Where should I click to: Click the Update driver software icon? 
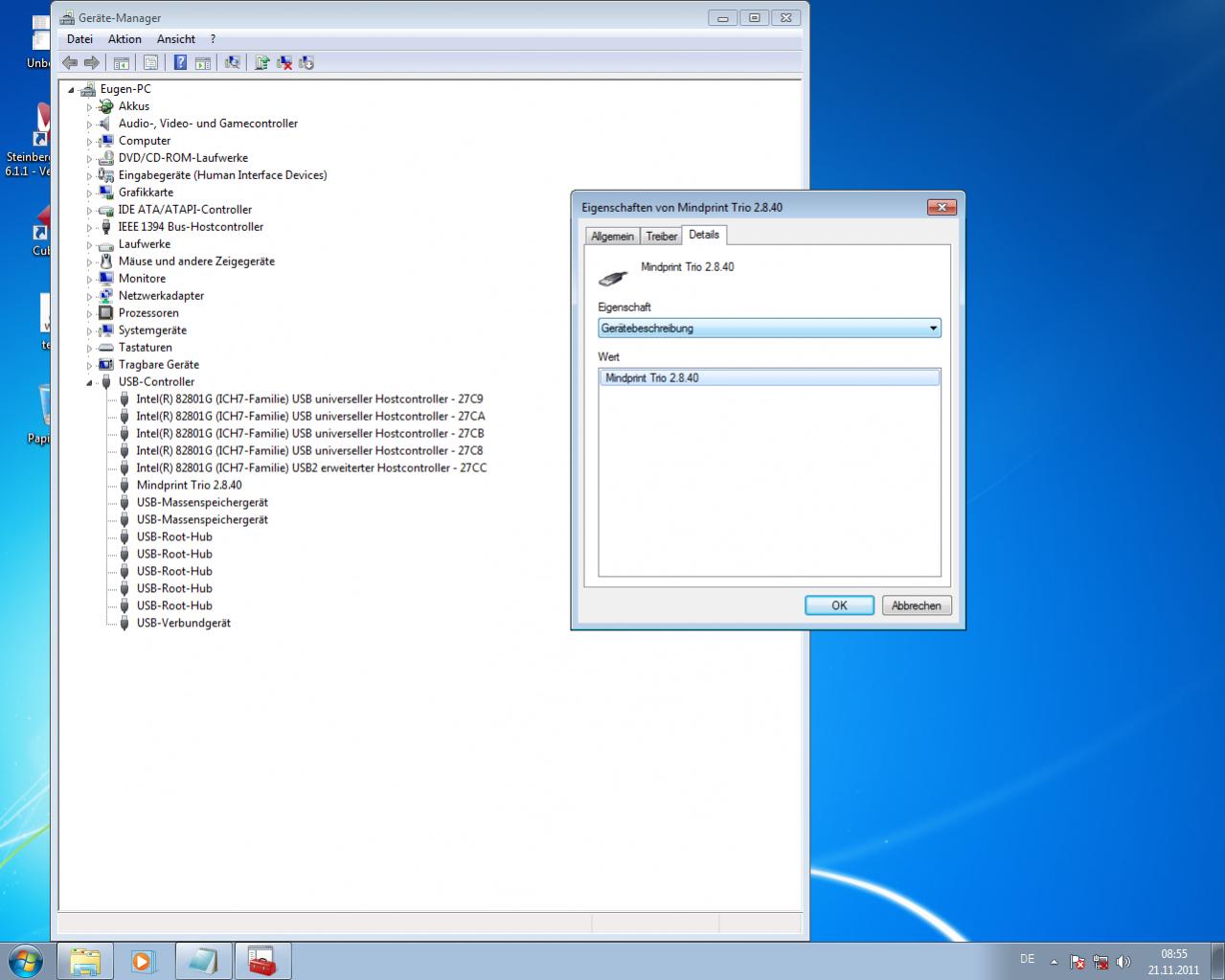(261, 63)
